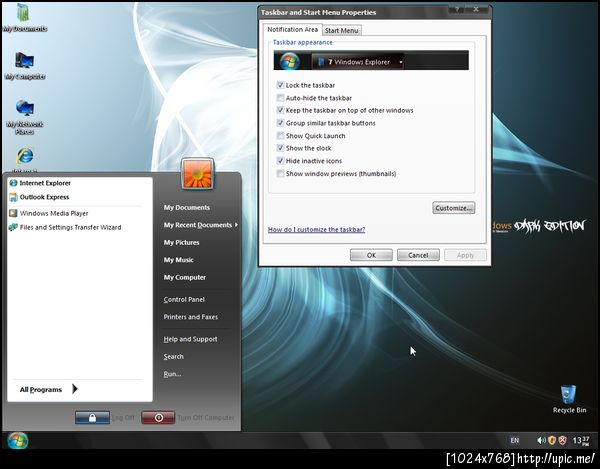Open Control Panel from Start menu
Image resolution: width=600 pixels, height=469 pixels.
point(184,300)
